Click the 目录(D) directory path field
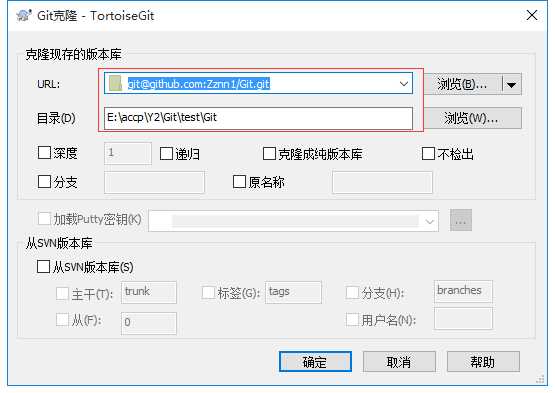 [x=258, y=118]
